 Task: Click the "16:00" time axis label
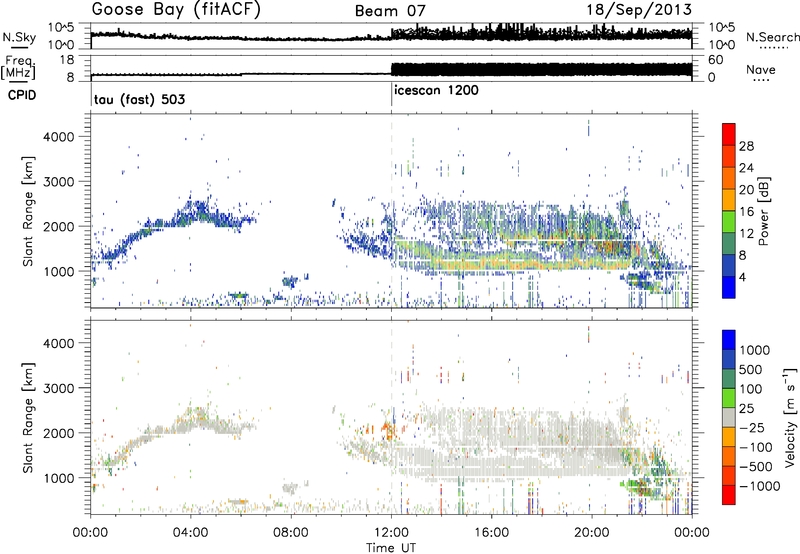[491, 533]
